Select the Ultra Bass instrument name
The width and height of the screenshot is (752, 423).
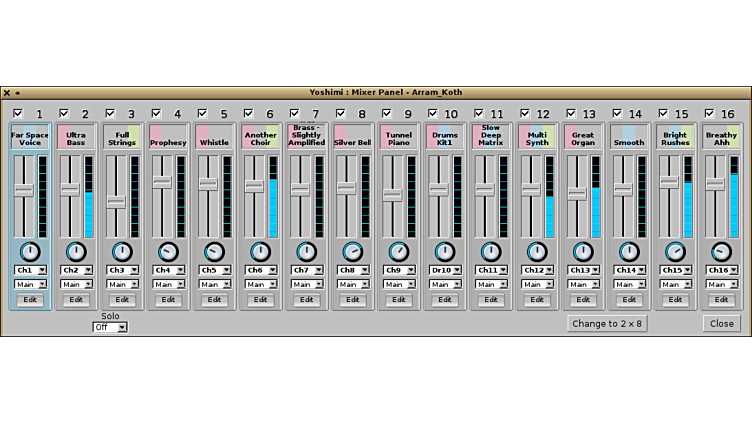[76, 139]
